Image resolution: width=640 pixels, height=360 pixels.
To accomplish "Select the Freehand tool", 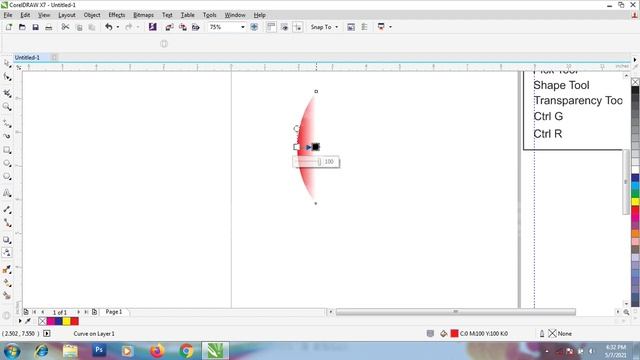I will 7,123.
